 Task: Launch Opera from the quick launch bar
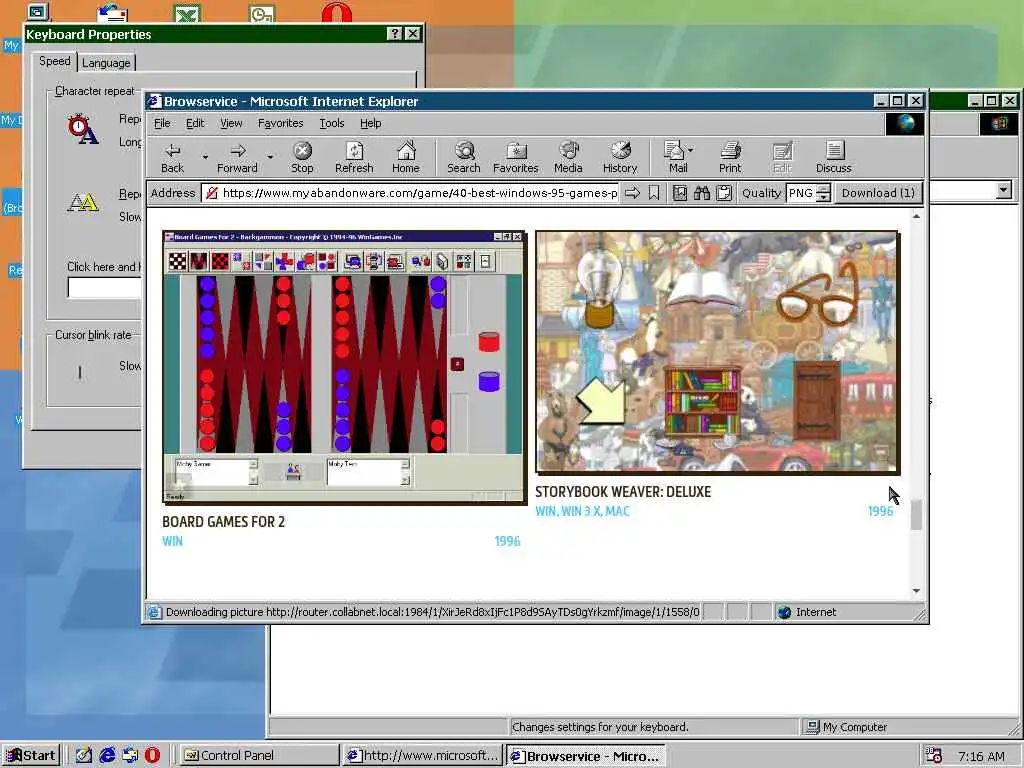[152, 755]
